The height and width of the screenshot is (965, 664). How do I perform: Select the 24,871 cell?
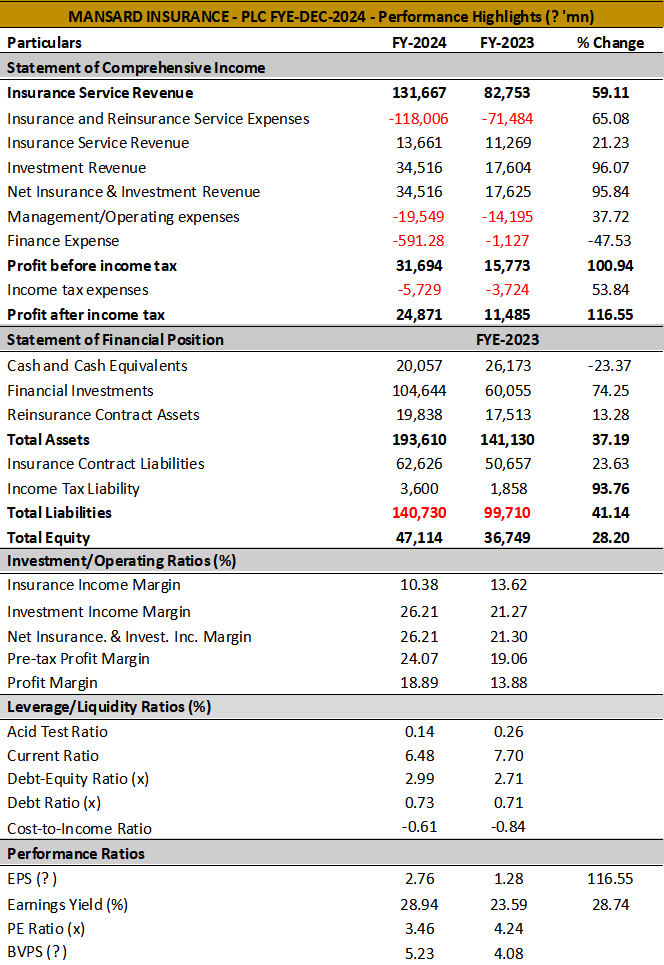(x=419, y=315)
